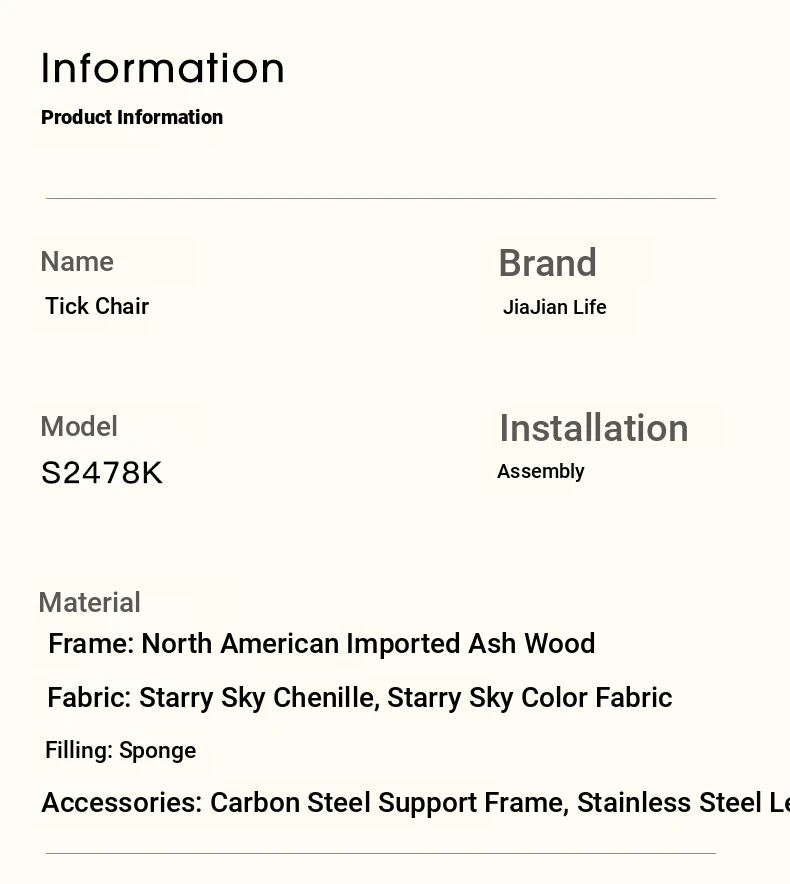Click the bottom horizontal divider line

pyautogui.click(x=381, y=854)
